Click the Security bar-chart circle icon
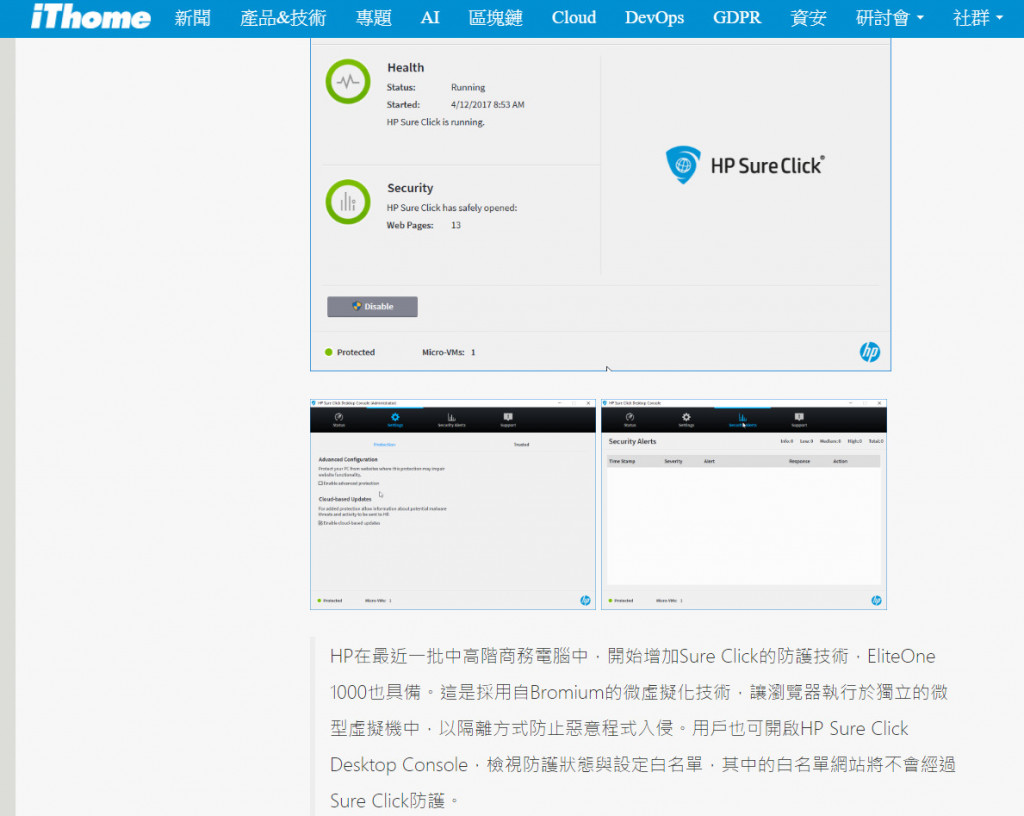 coord(348,202)
